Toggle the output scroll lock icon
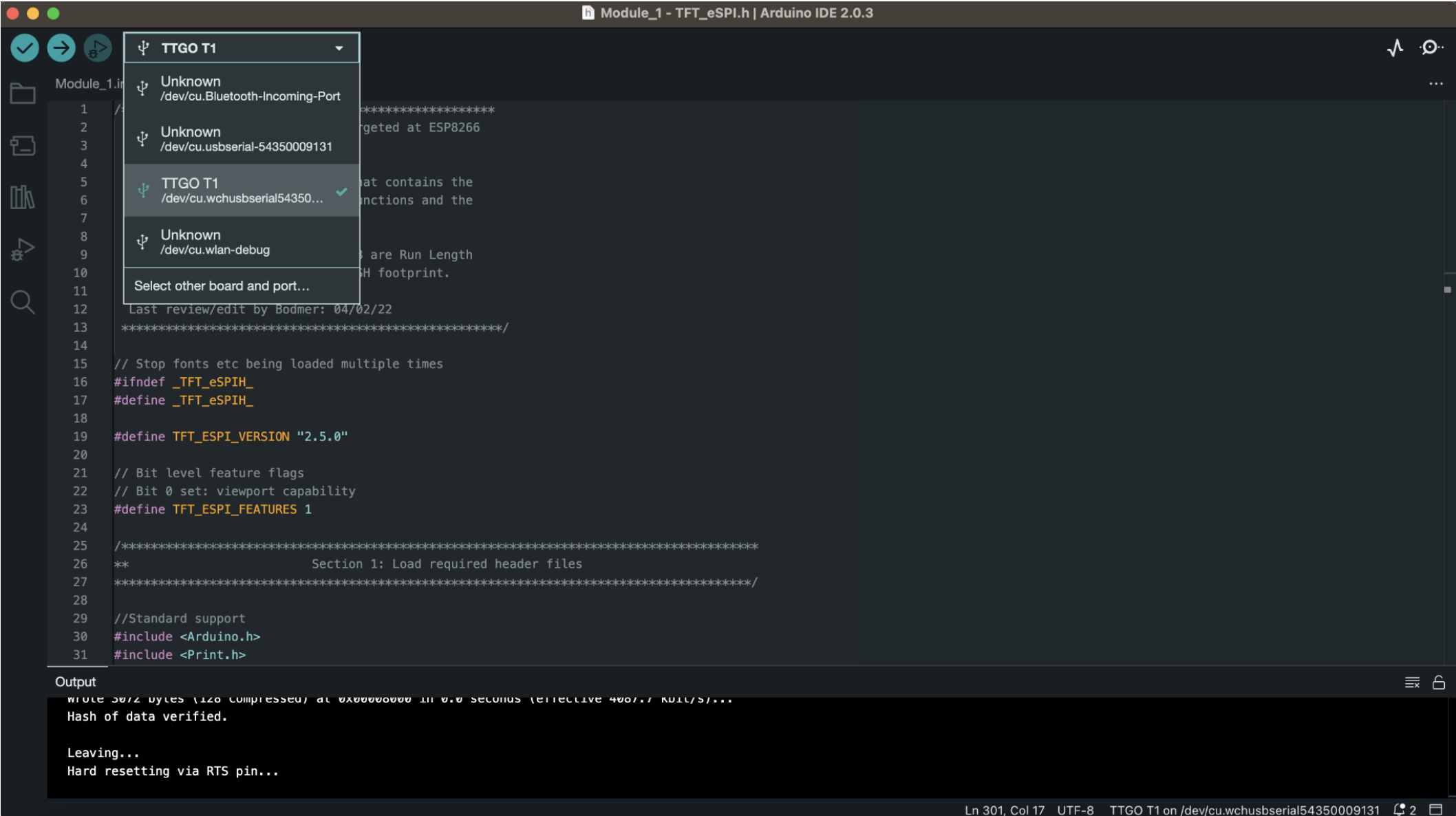Viewport: 1456px width, 816px height. click(x=1439, y=683)
